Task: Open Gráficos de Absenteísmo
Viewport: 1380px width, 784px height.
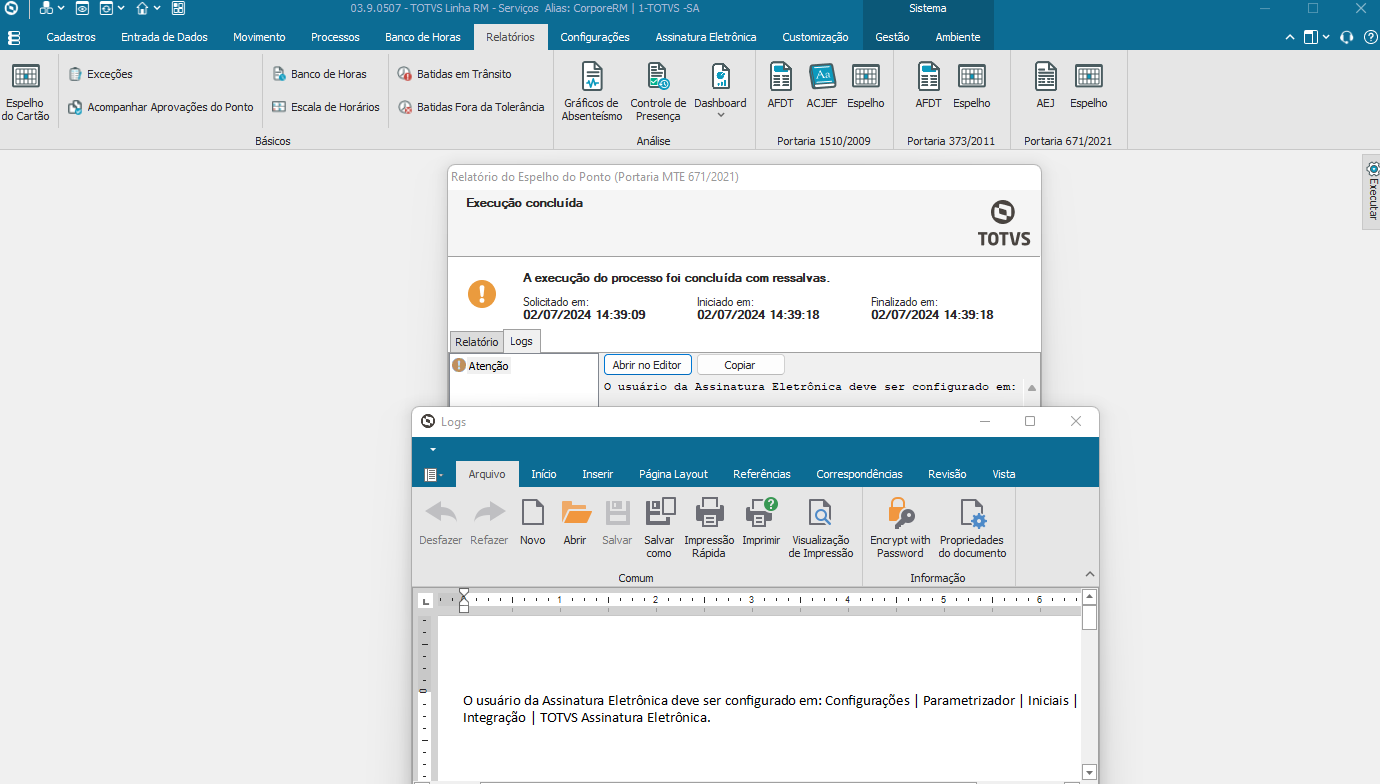Action: [x=592, y=93]
